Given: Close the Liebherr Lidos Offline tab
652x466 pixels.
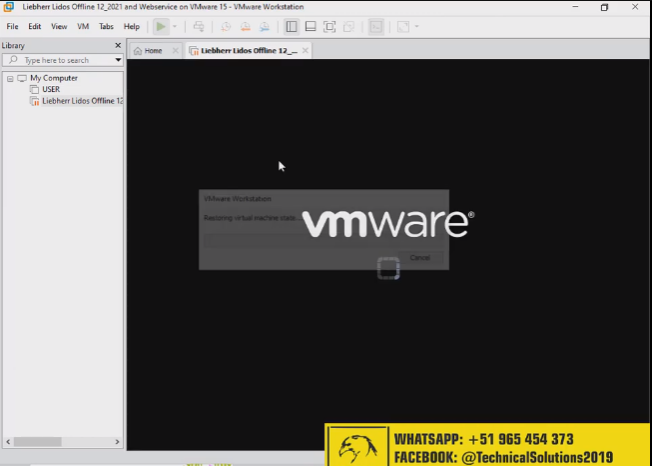Looking at the screenshot, I should tap(305, 50).
